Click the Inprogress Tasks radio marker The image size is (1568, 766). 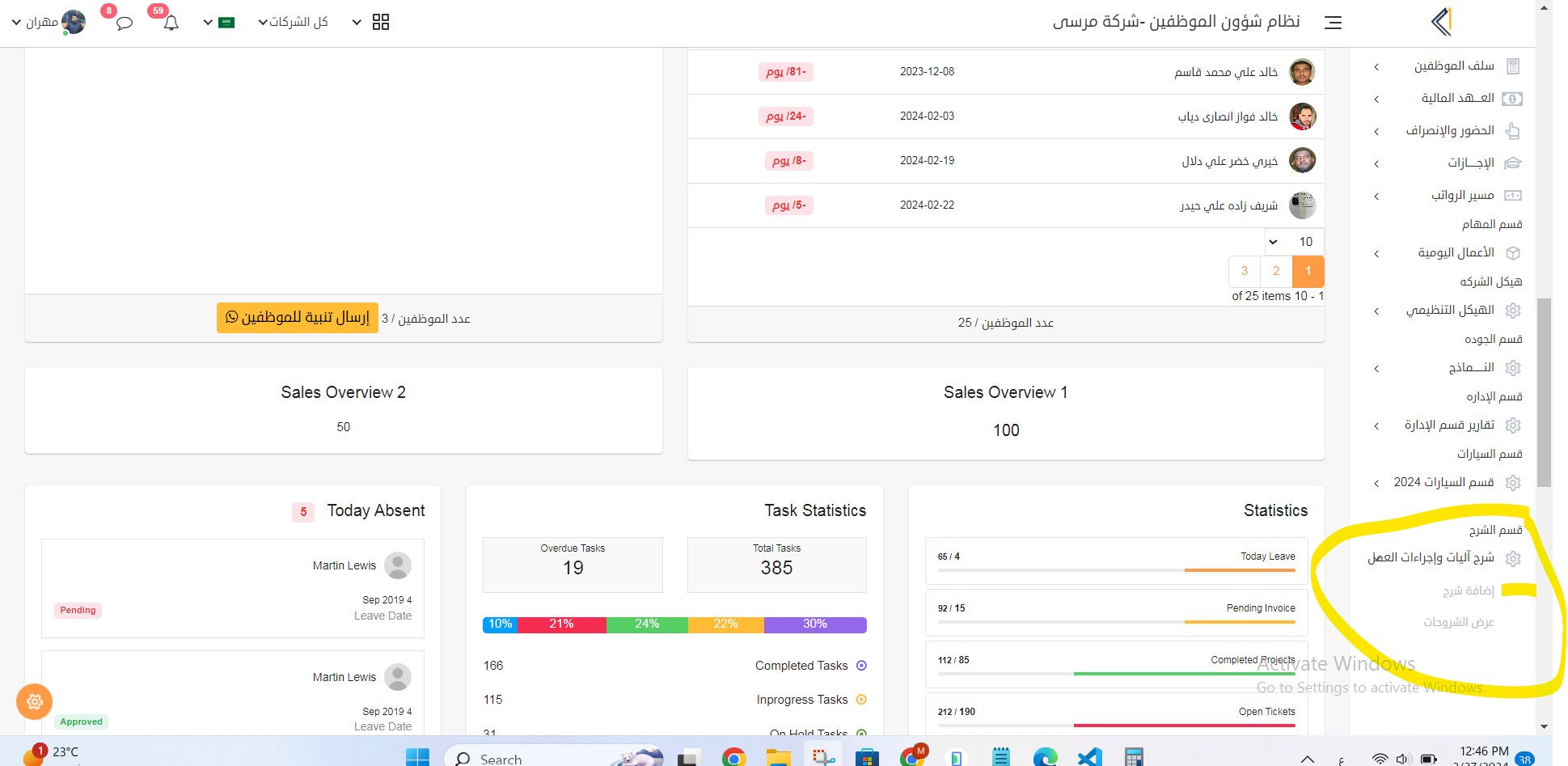[861, 700]
